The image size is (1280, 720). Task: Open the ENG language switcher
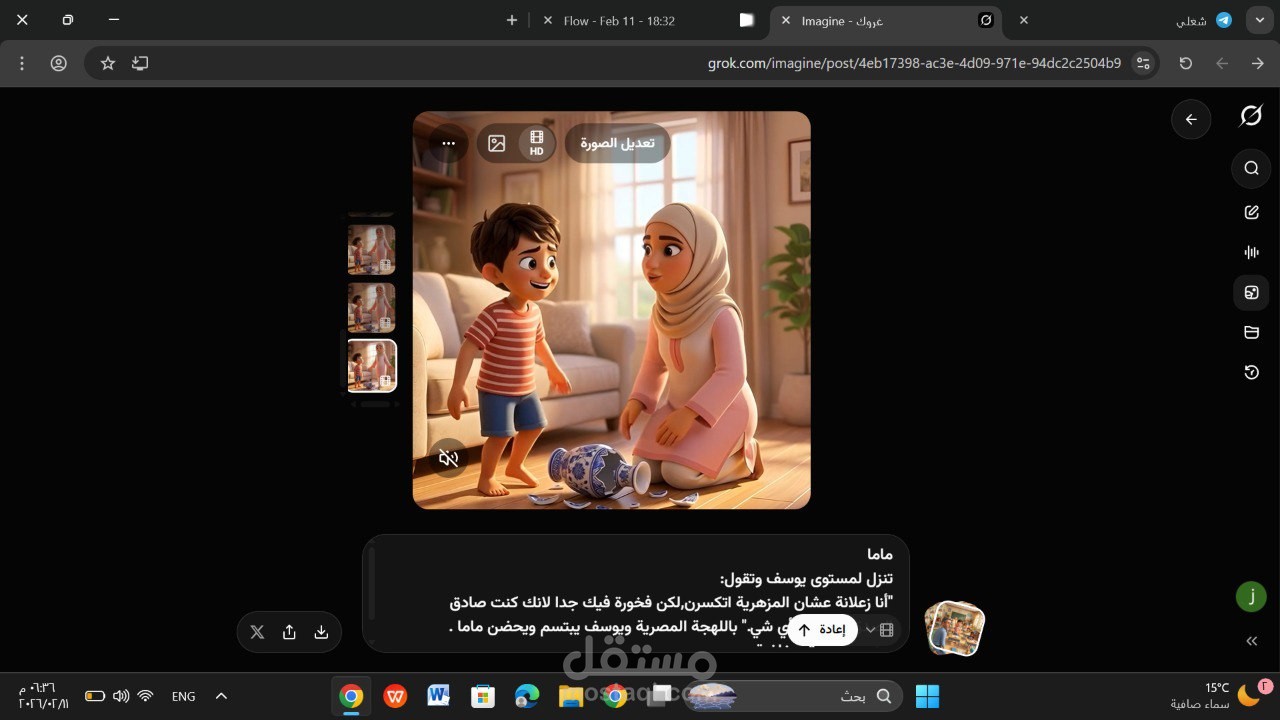pyautogui.click(x=184, y=696)
